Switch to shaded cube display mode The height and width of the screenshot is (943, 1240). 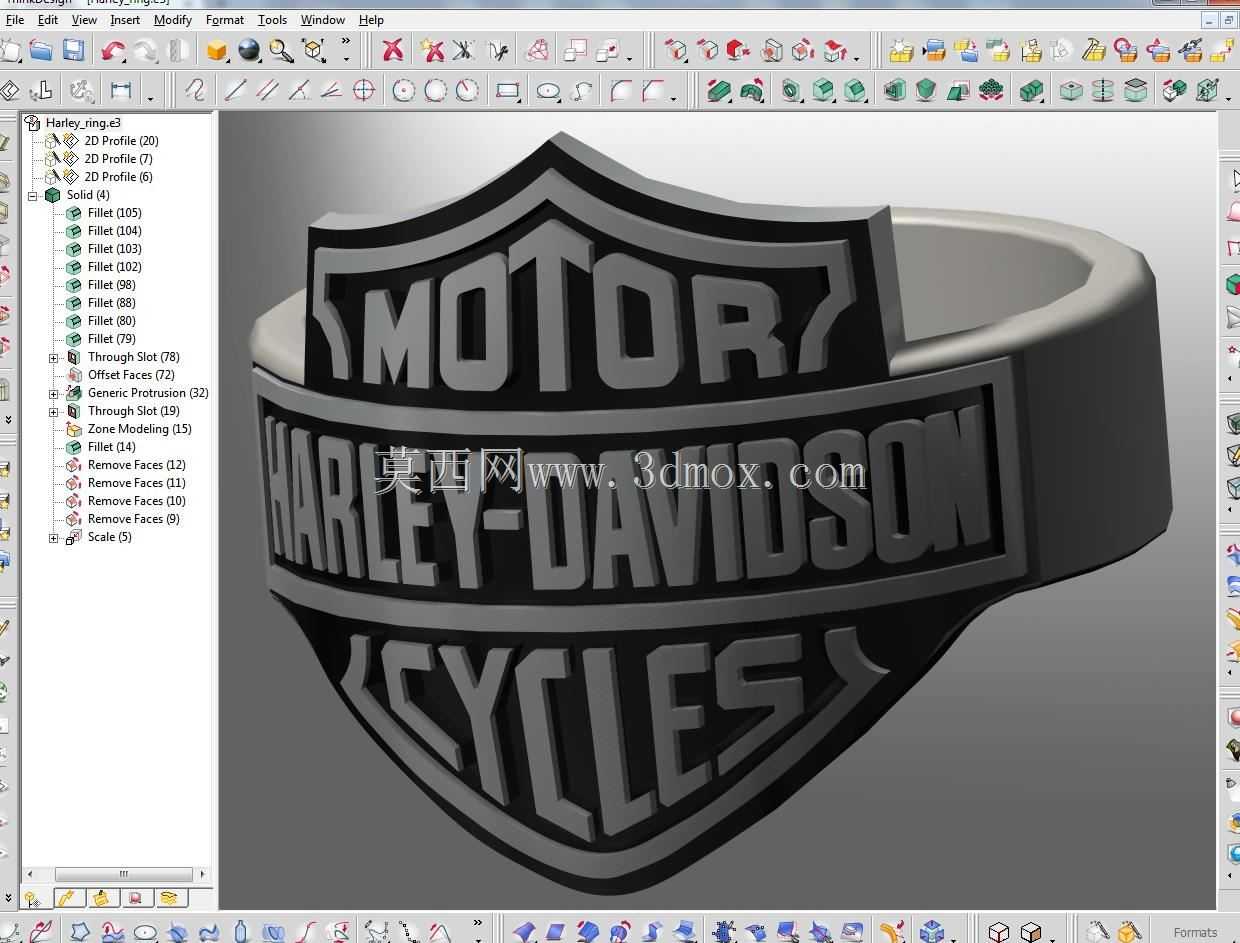tap(216, 50)
